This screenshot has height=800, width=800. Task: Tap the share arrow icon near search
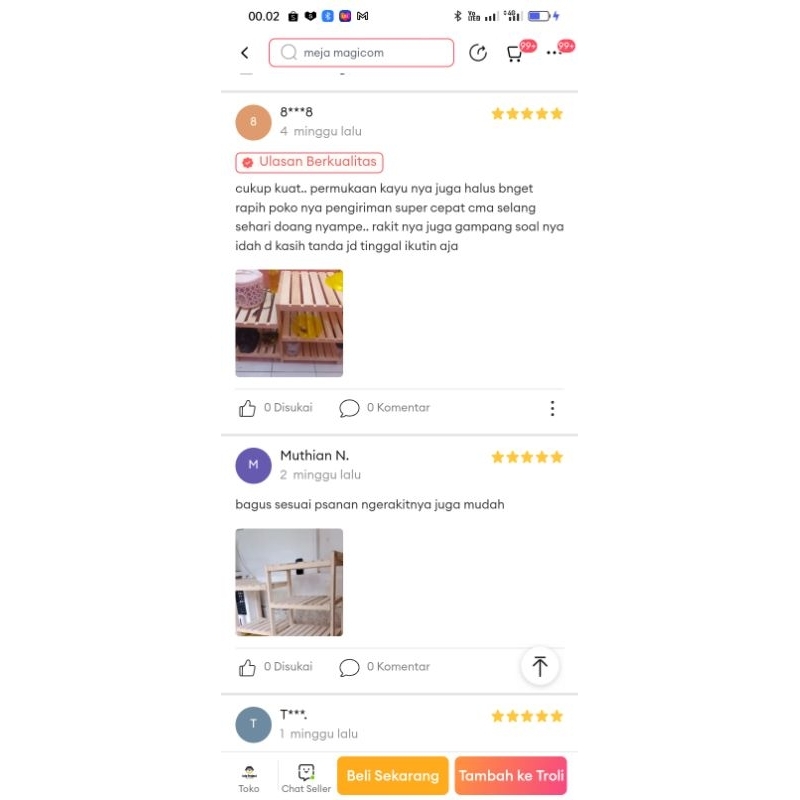click(478, 53)
